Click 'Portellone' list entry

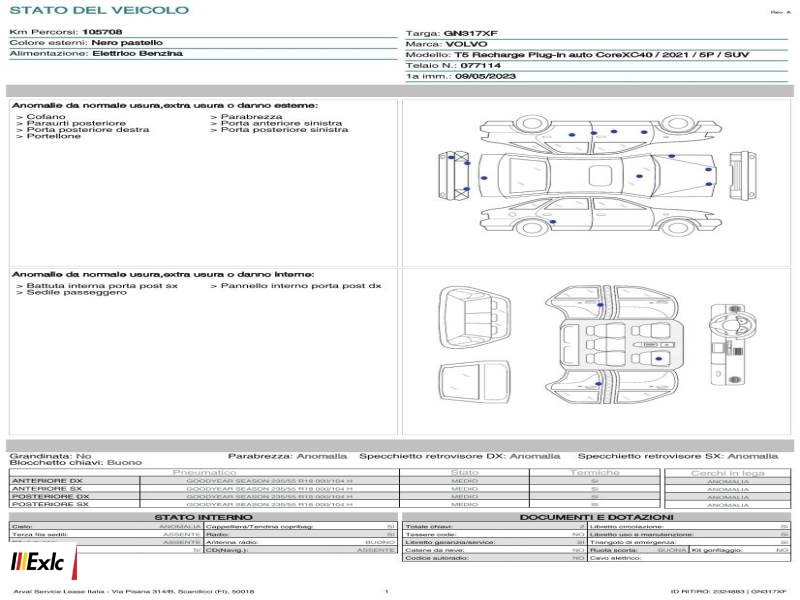click(x=53, y=136)
